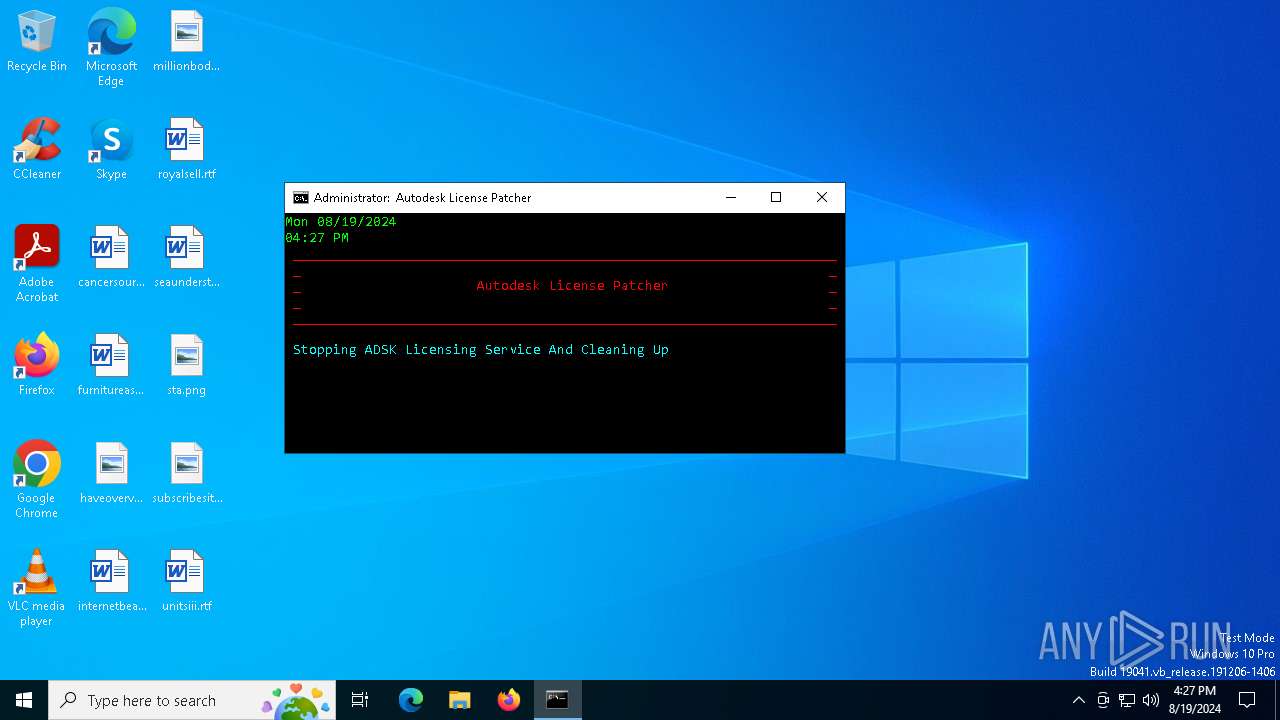Select the subscribesit... image file
1280x720 pixels.
point(186,473)
